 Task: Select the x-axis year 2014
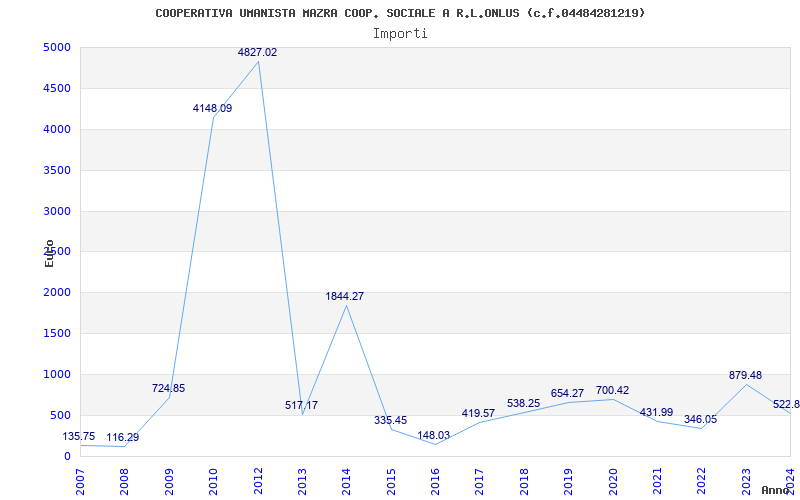[346, 481]
